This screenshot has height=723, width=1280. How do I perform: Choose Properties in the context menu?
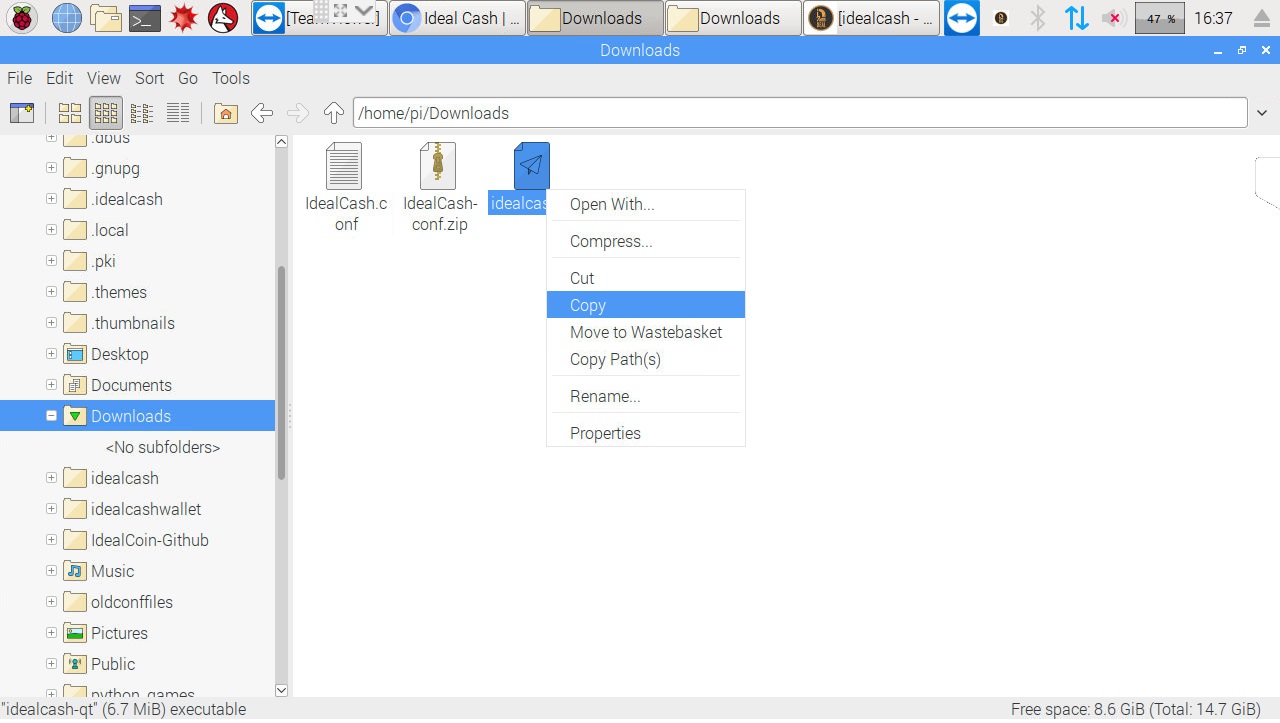tap(646, 433)
